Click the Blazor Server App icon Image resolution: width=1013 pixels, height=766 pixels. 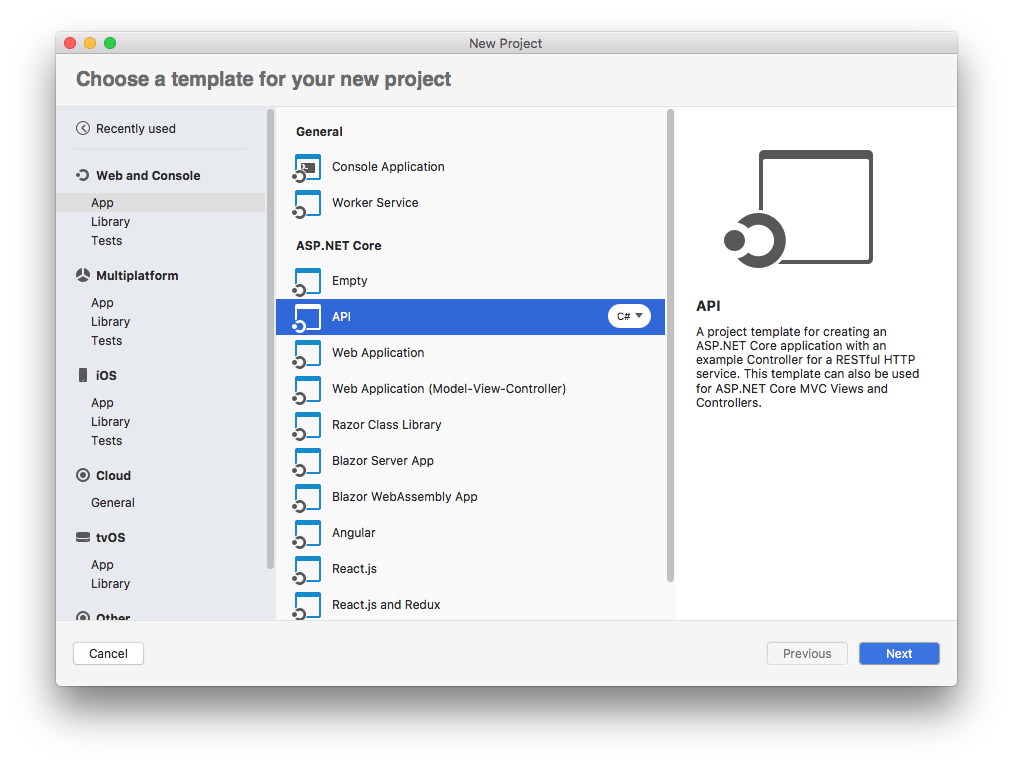click(306, 461)
